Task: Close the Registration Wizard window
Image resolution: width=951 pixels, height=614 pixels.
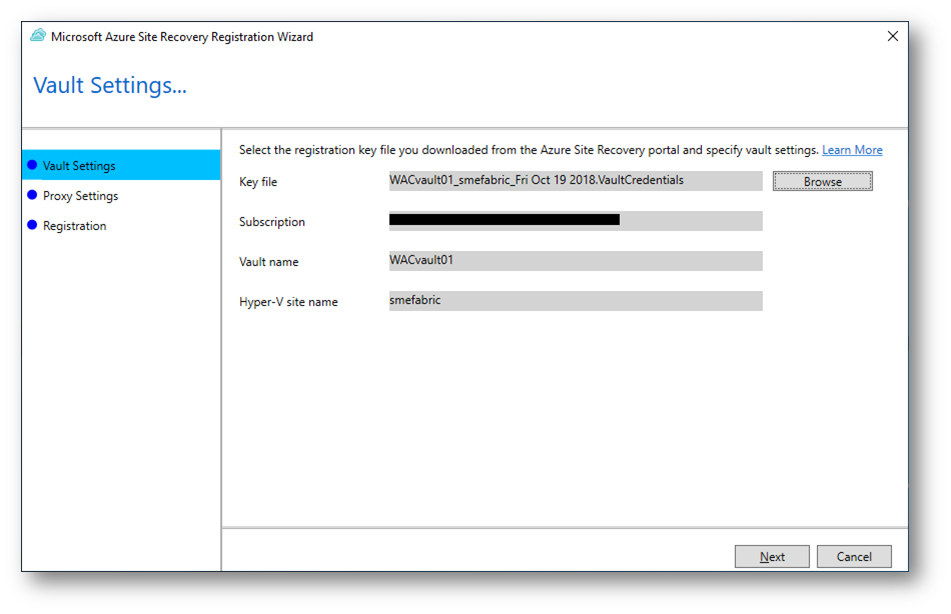Action: pos(893,36)
